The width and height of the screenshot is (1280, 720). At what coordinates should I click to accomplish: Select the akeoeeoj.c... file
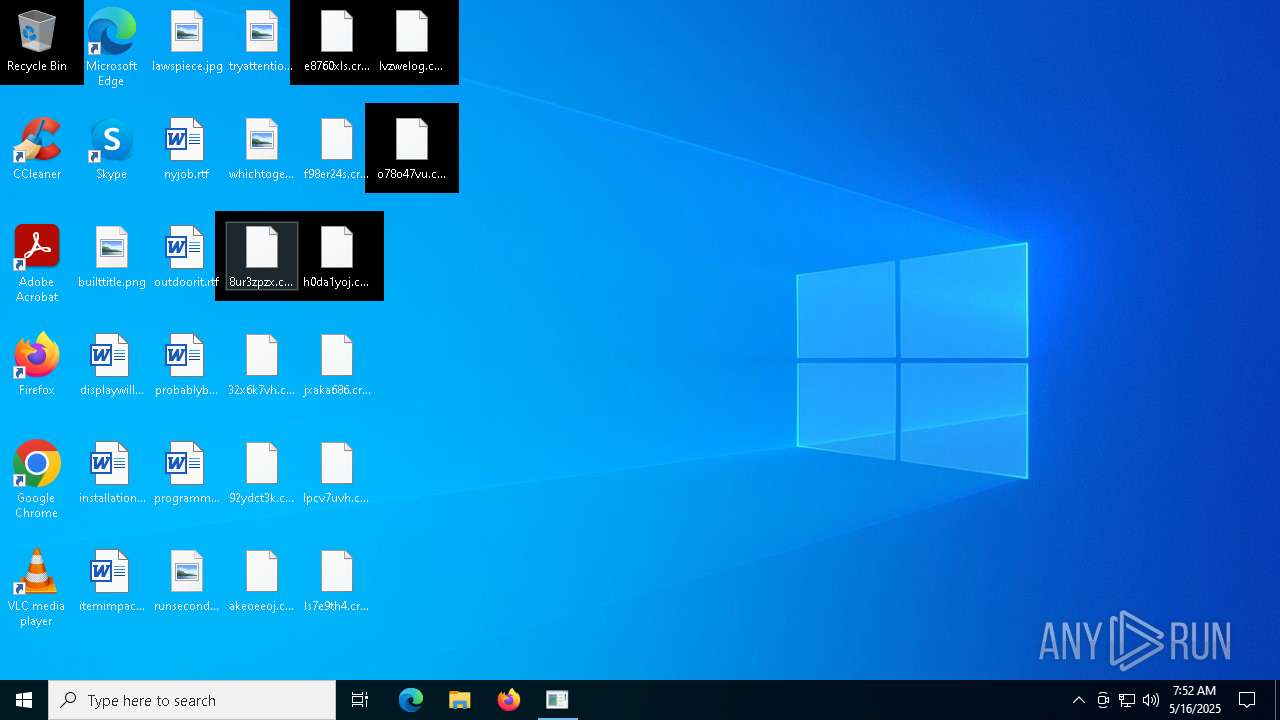pyautogui.click(x=261, y=582)
